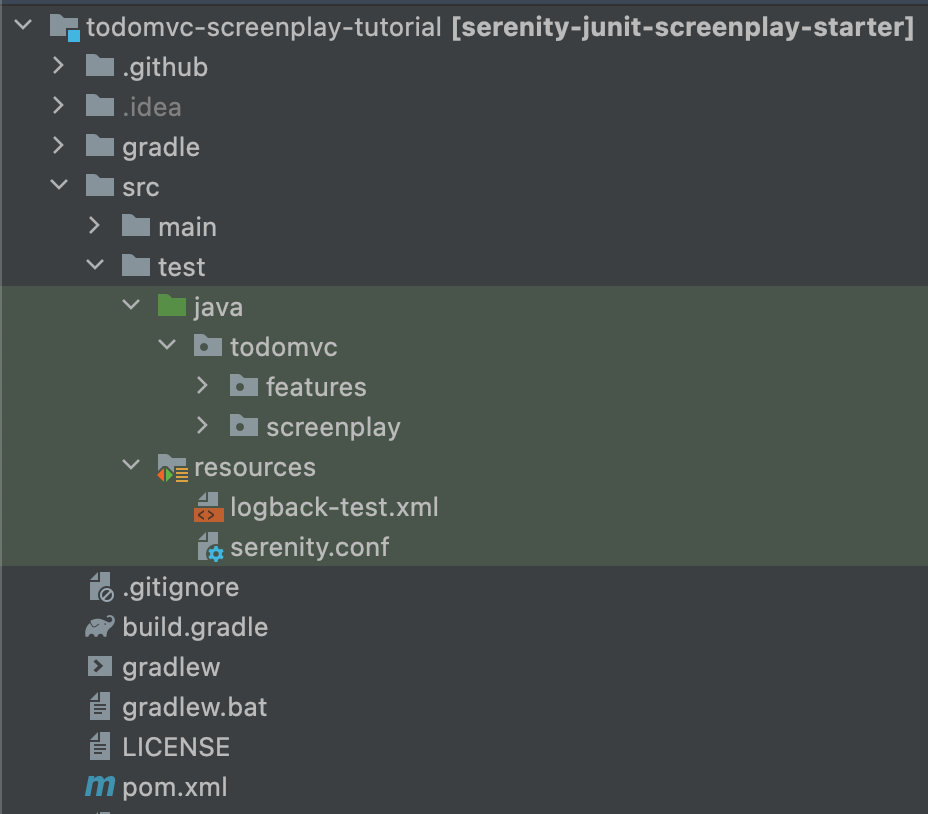Click the serenity.conf config file icon
Viewport: 928px width, 814px height.
208,547
